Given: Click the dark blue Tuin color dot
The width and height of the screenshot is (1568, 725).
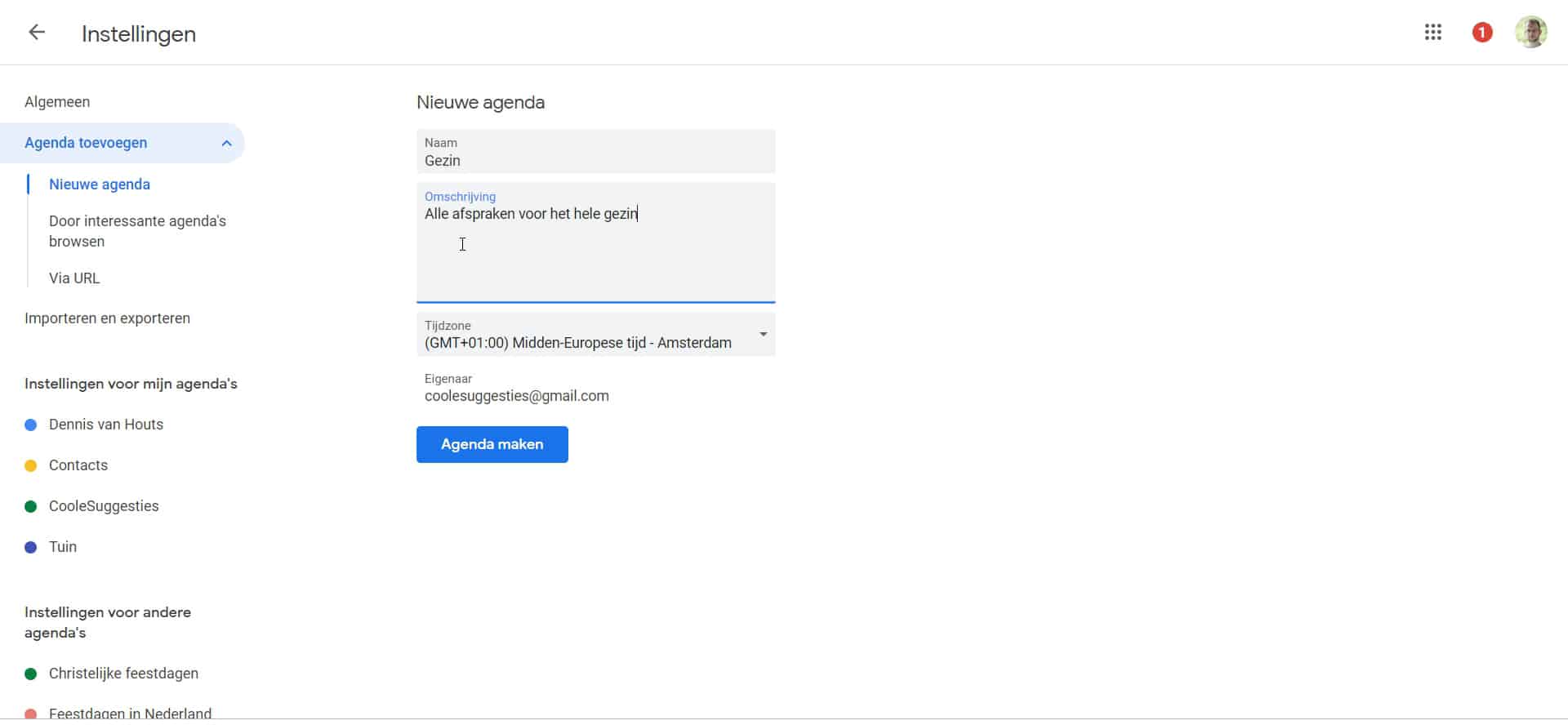Looking at the screenshot, I should coord(31,547).
